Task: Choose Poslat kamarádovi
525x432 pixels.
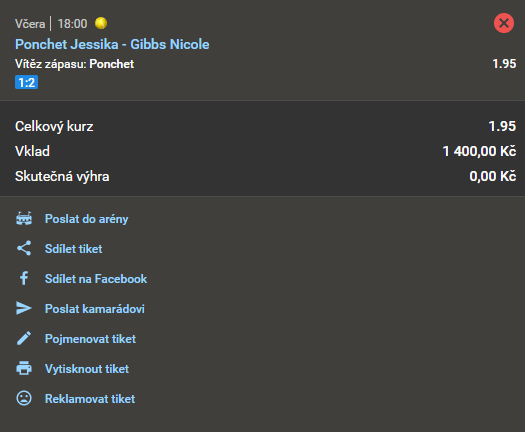Action: 95,309
